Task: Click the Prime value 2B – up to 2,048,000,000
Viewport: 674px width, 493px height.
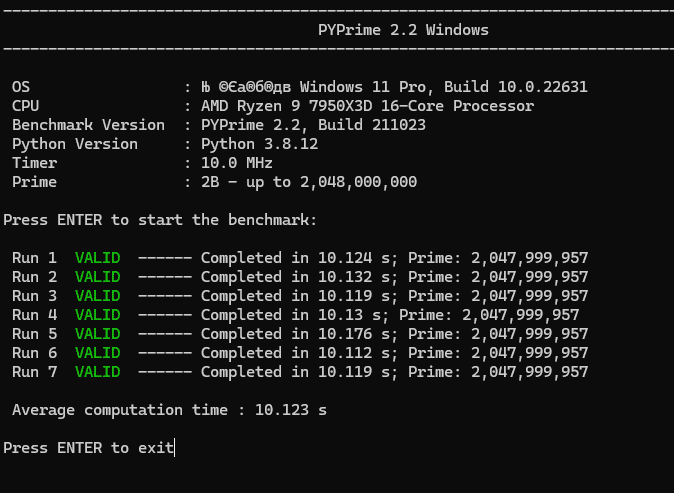Action: click(x=309, y=182)
